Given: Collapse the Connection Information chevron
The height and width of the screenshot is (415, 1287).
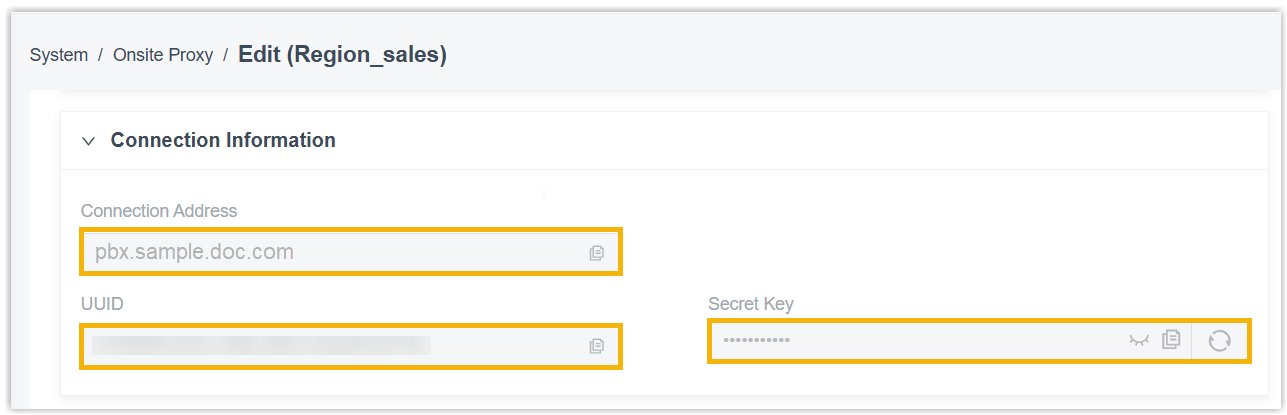Looking at the screenshot, I should coord(88,141).
